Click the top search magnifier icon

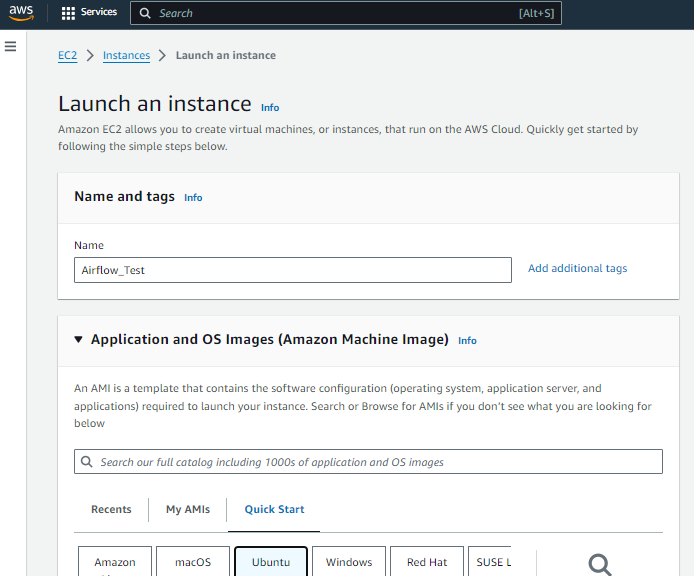pos(145,13)
